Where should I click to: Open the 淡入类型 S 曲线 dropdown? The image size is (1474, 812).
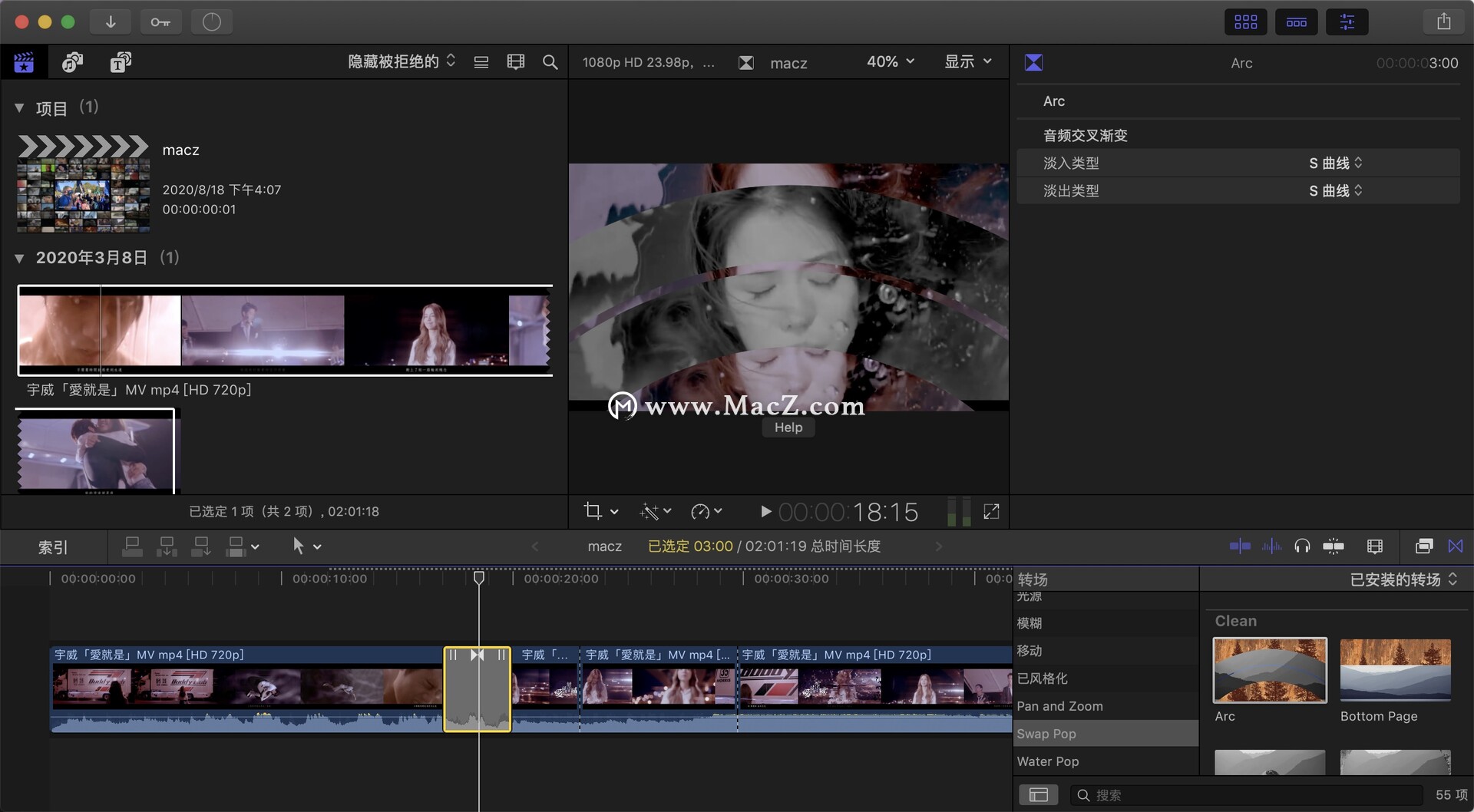pyautogui.click(x=1336, y=163)
